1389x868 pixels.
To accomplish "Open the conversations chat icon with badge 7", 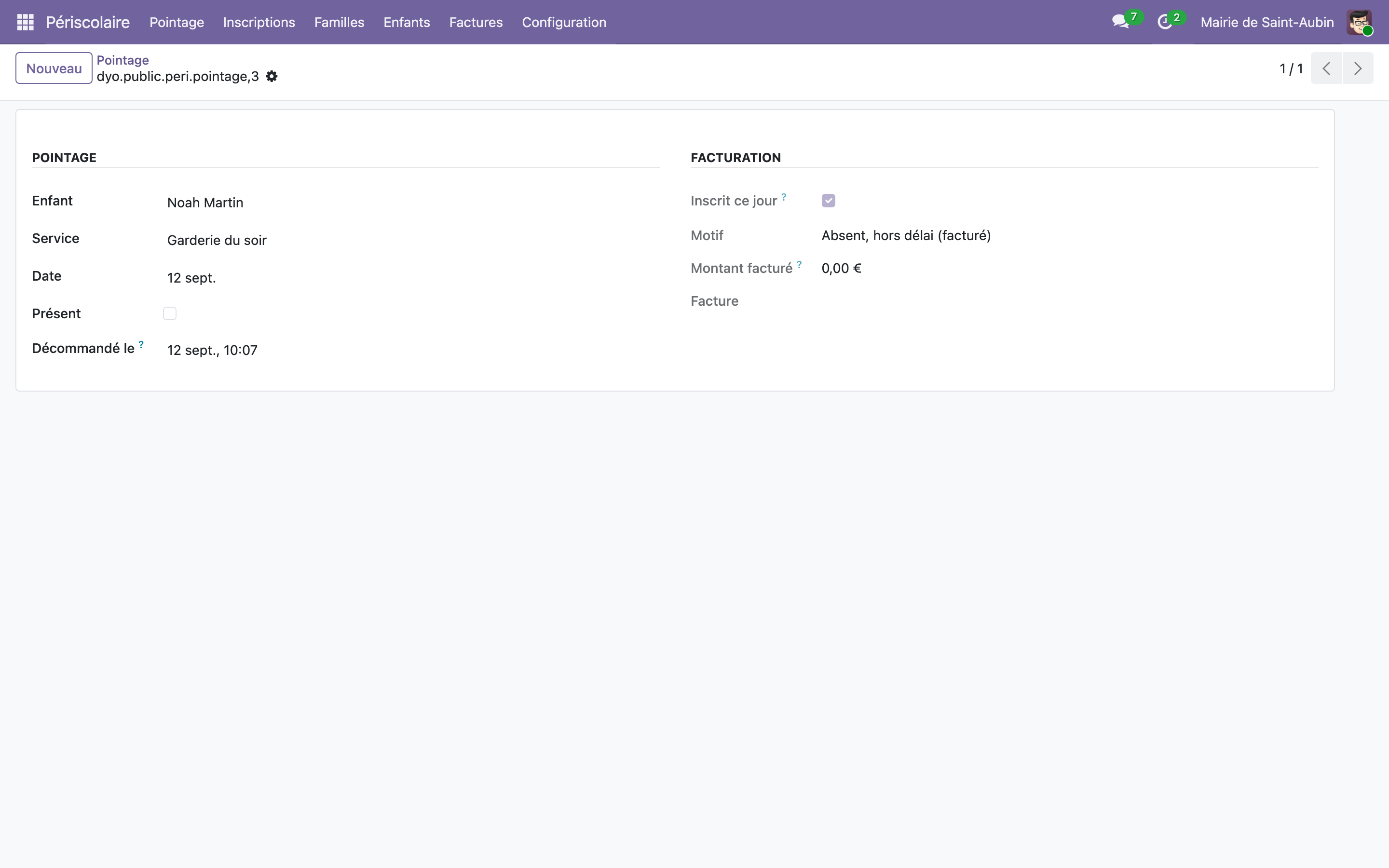I will click(1126, 22).
